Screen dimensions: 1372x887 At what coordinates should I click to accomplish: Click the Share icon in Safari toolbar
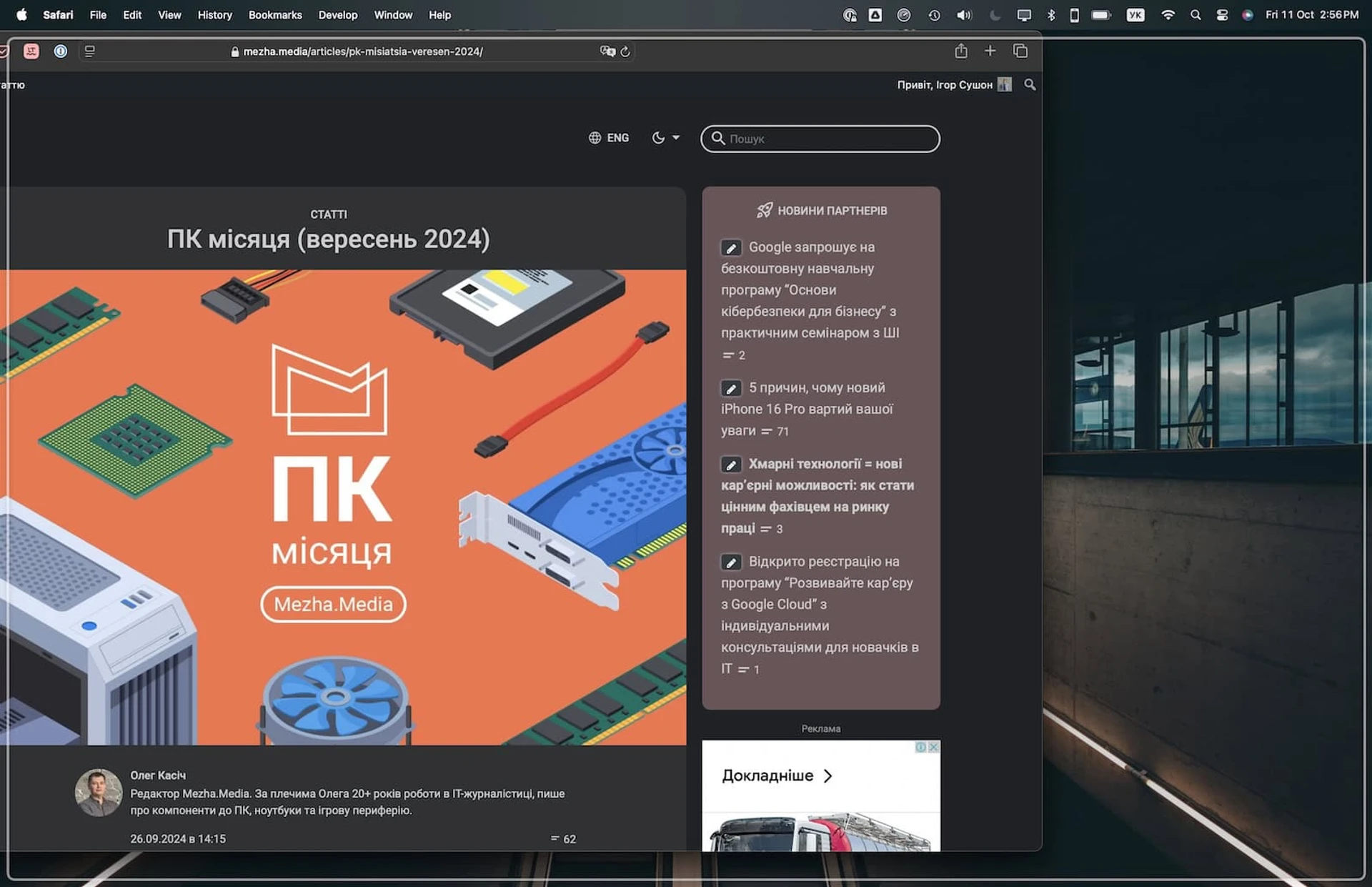coord(961,51)
